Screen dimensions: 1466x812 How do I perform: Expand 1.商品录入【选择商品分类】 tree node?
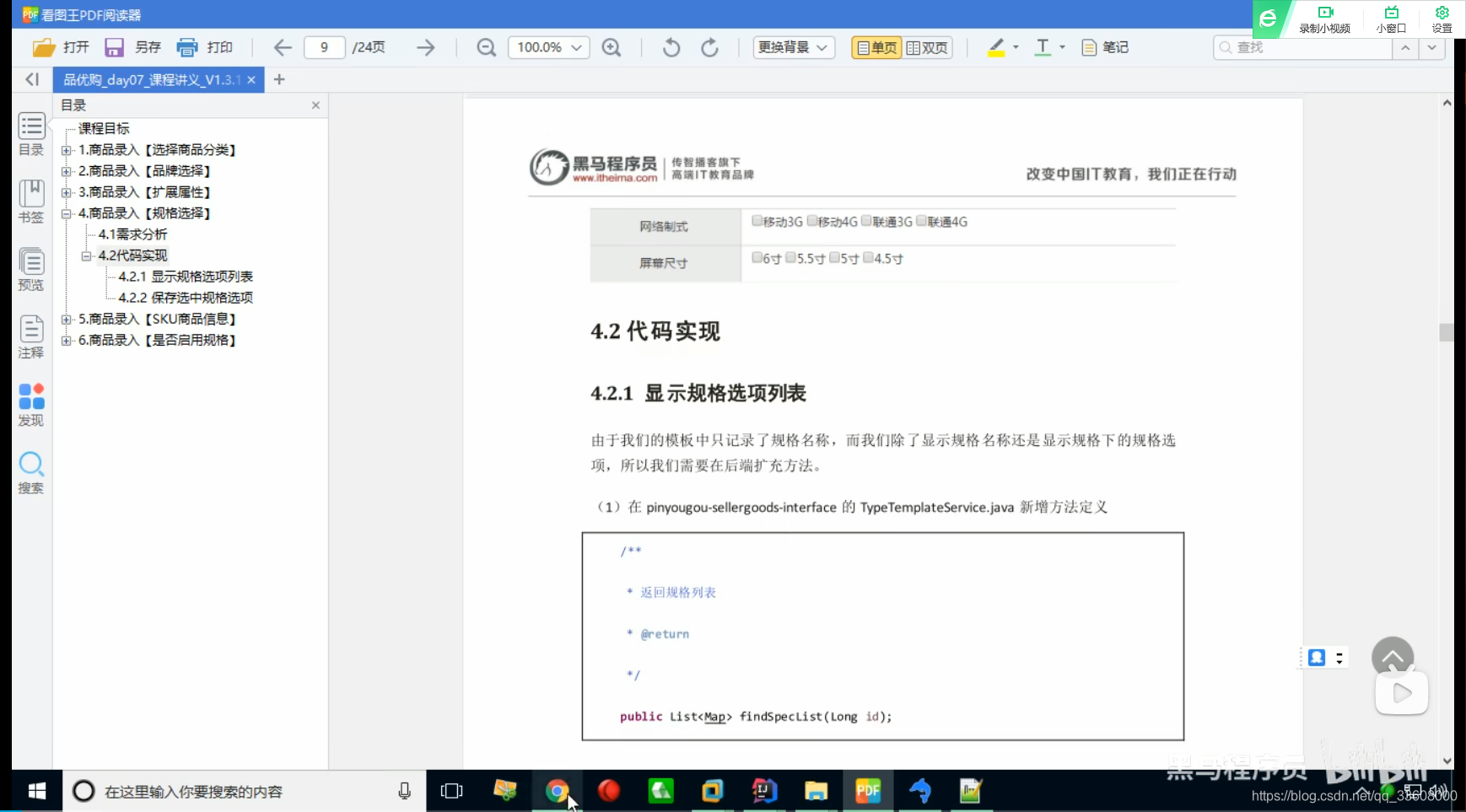pyautogui.click(x=66, y=150)
